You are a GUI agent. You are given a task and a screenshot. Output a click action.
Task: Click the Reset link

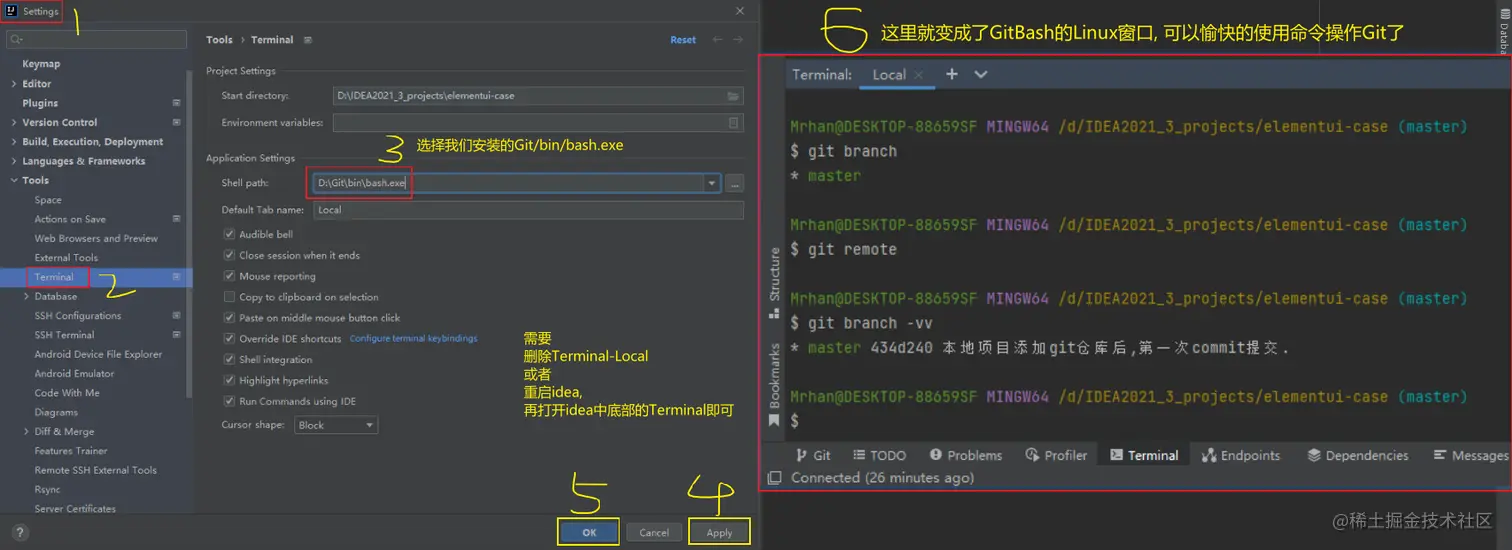tap(683, 40)
